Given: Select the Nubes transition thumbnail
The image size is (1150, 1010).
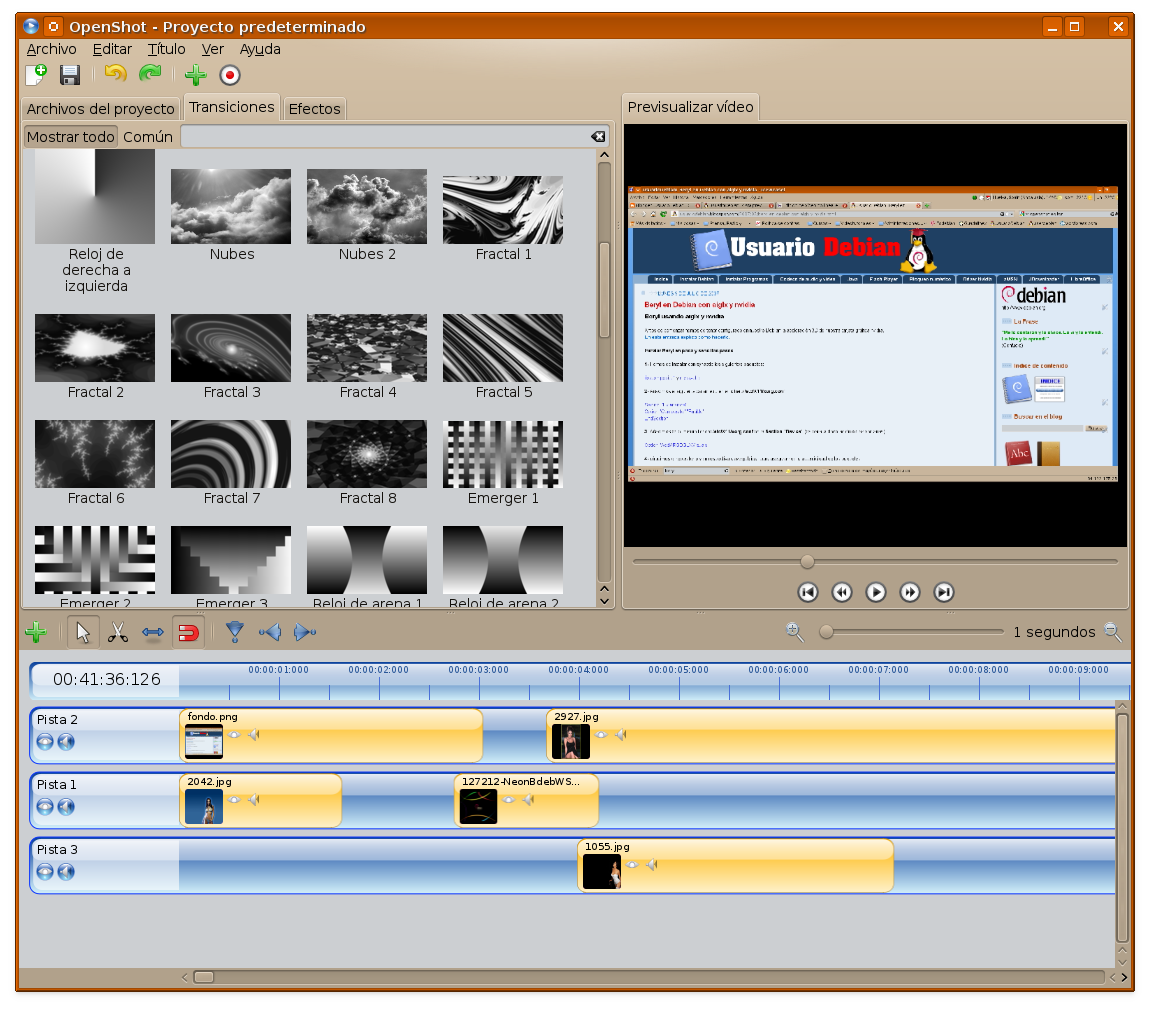Looking at the screenshot, I should click(x=231, y=207).
